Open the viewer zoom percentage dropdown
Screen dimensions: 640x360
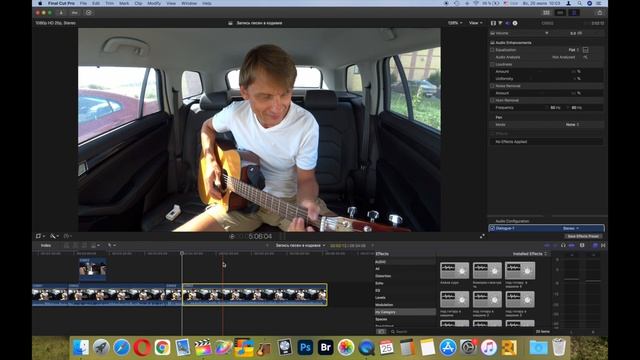[455, 23]
